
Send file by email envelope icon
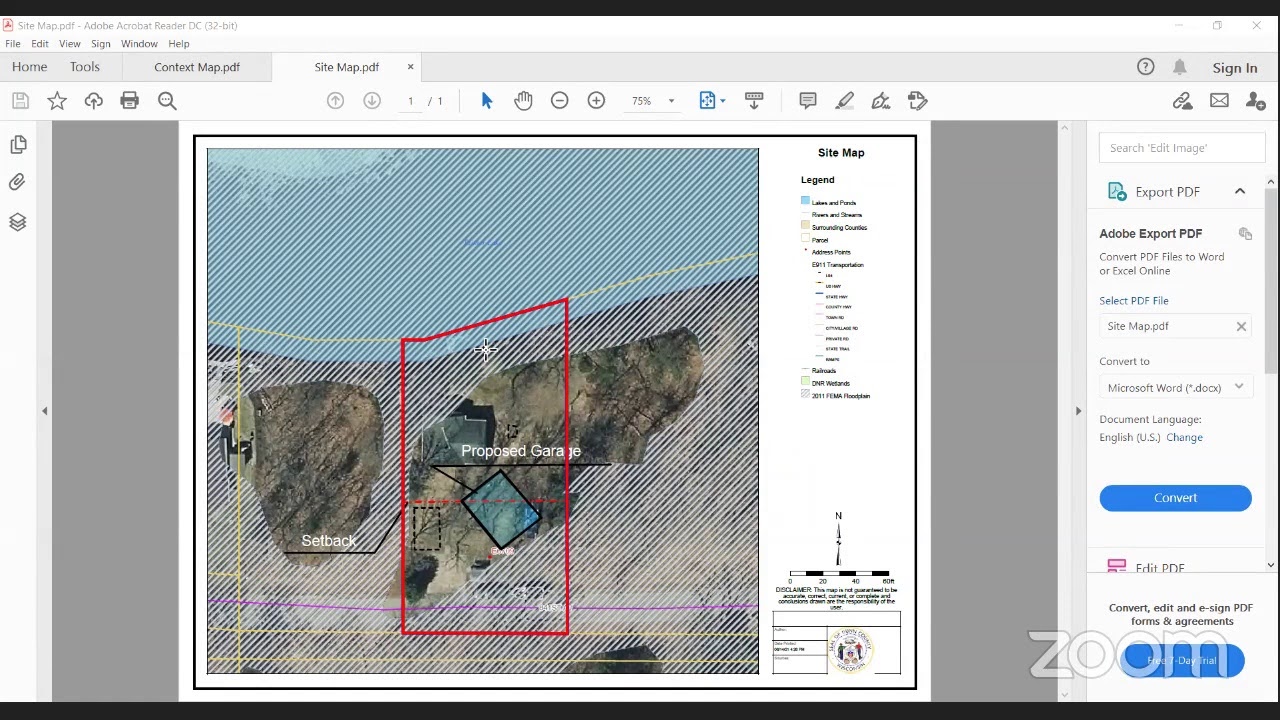point(1219,100)
